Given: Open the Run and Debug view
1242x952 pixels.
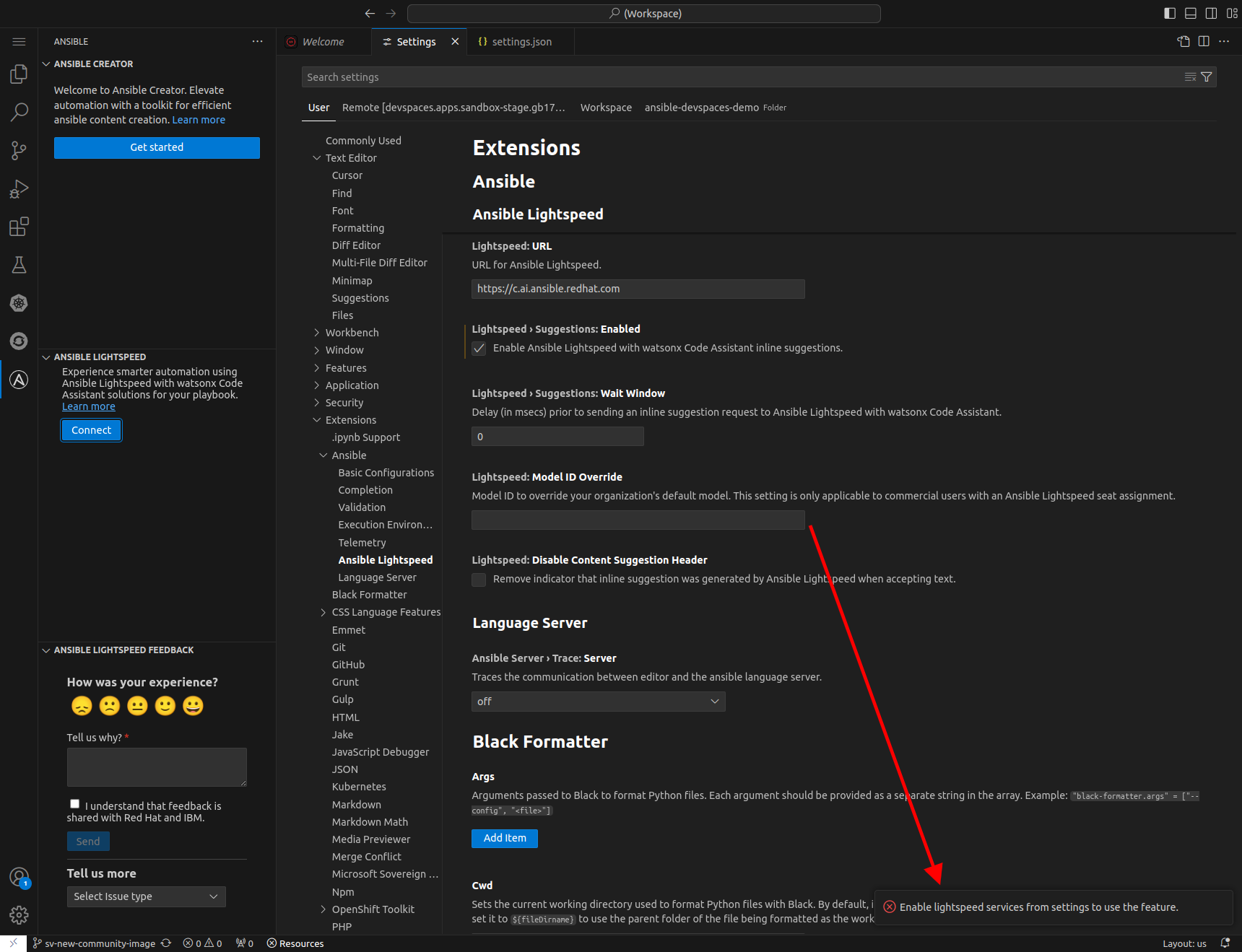Looking at the screenshot, I should coord(19,189).
